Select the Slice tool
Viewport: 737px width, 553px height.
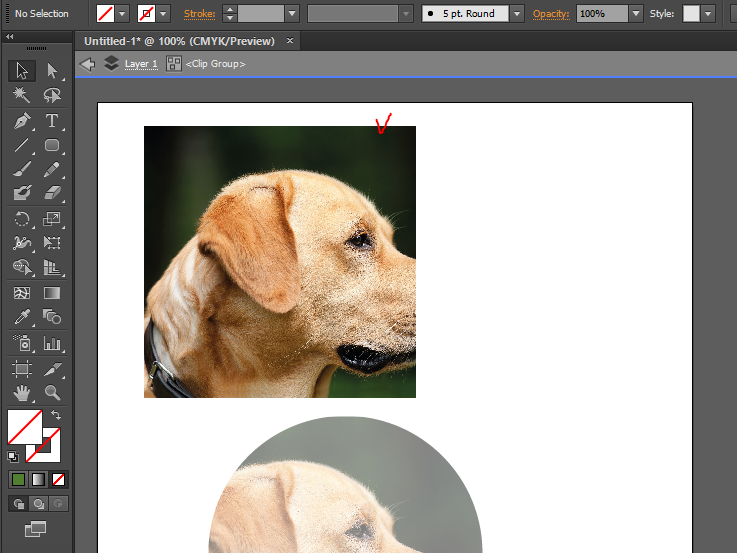[x=52, y=369]
